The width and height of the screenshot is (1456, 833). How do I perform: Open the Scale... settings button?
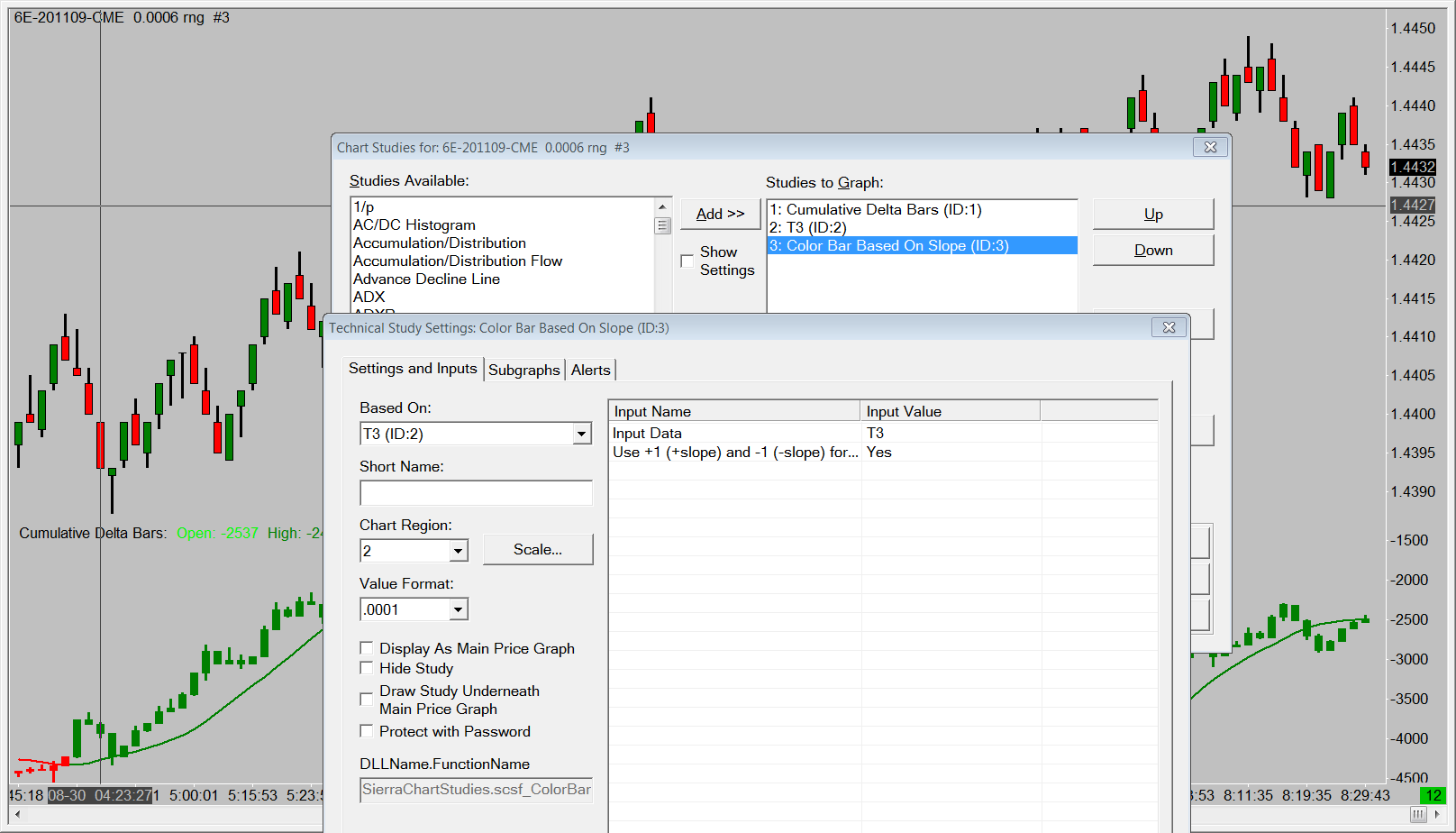click(x=538, y=549)
